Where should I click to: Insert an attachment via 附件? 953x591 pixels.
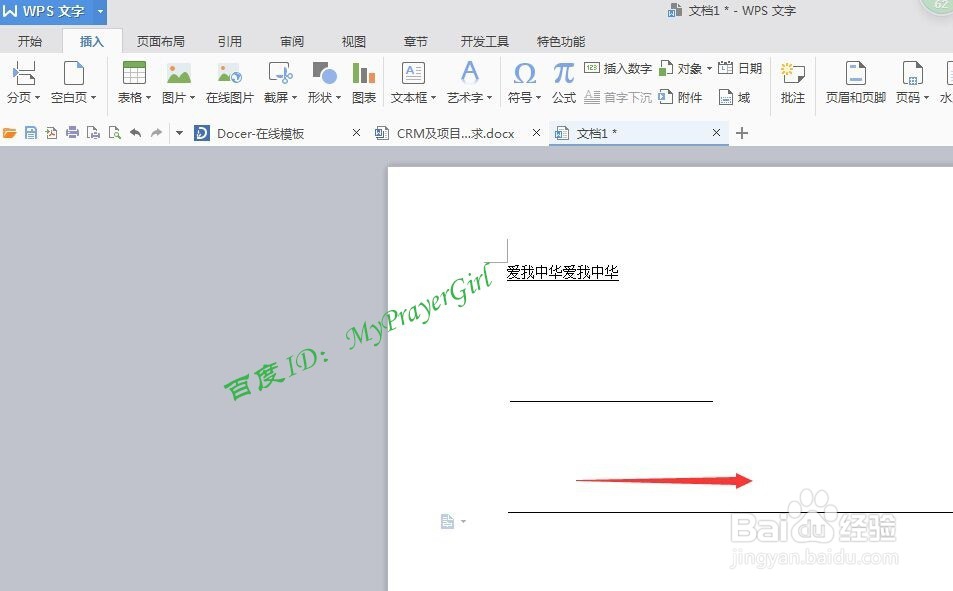[x=690, y=97]
